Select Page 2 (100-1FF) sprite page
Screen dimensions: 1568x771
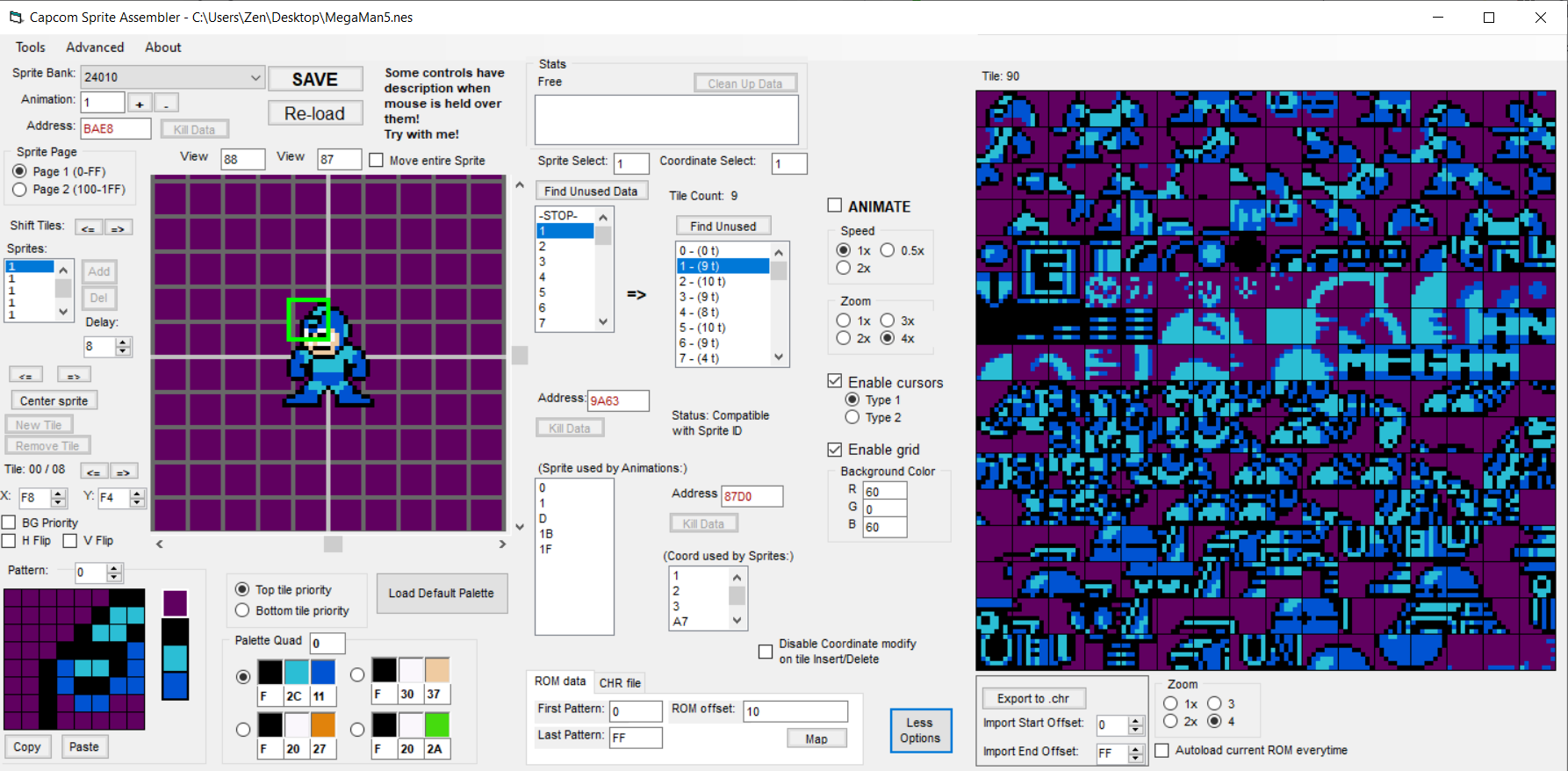(19, 189)
